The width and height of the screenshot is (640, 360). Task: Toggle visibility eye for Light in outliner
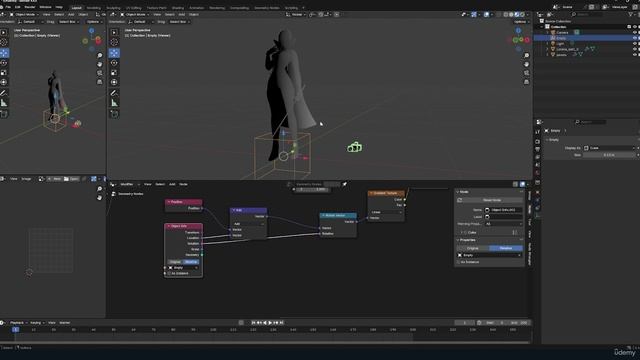pyautogui.click(x=635, y=43)
